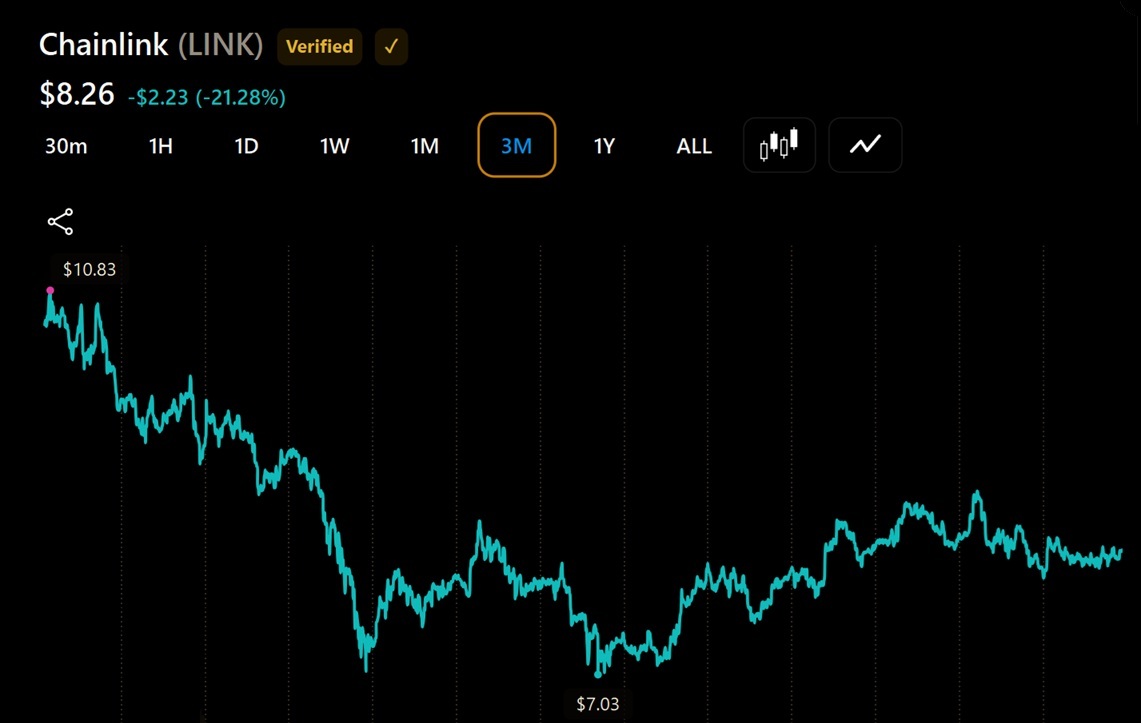Click the low-point marker above $7.03

[x=598, y=675]
